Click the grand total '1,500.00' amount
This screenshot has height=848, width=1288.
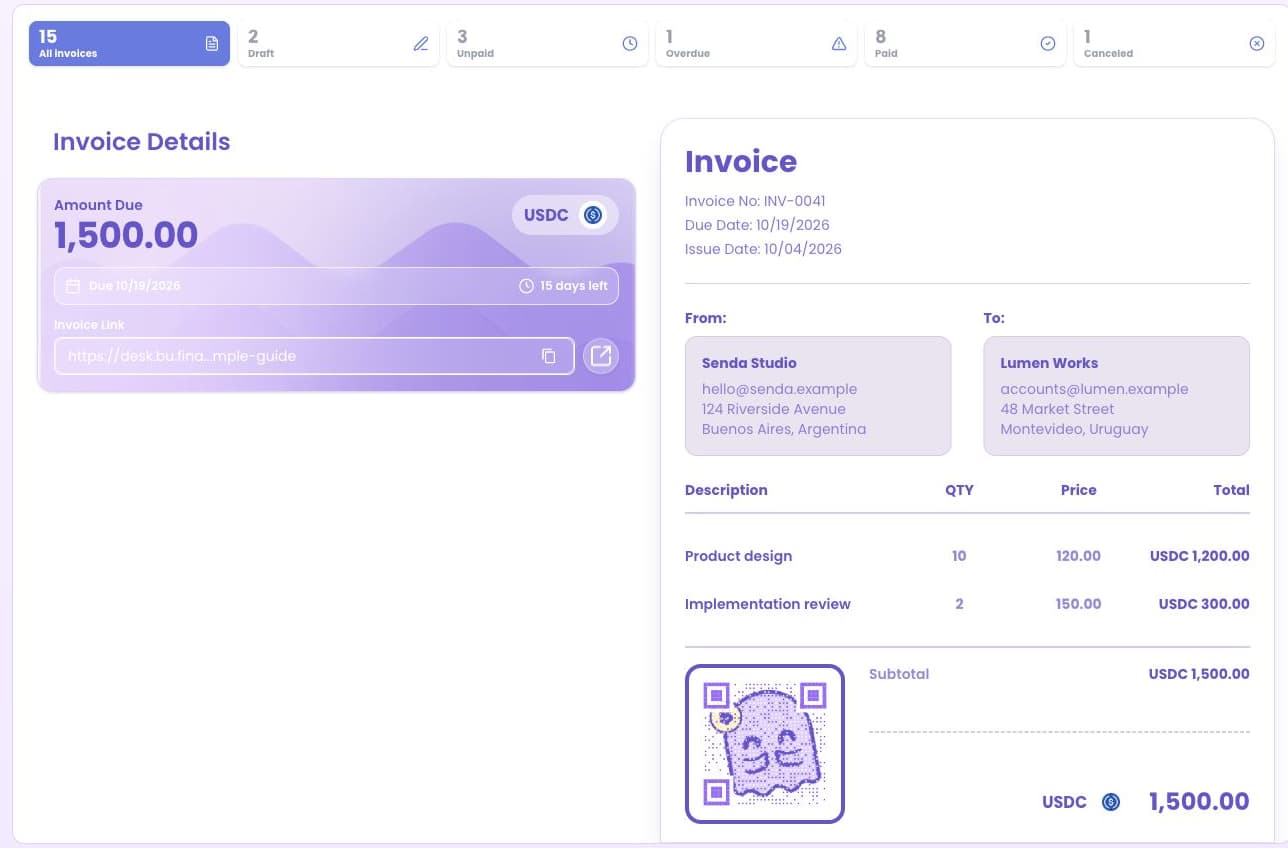pyautogui.click(x=1199, y=802)
